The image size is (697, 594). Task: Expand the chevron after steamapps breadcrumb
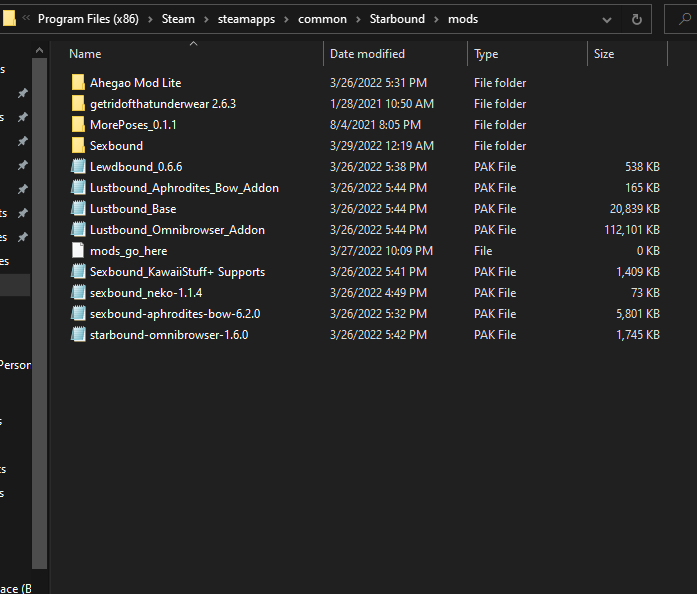286,20
